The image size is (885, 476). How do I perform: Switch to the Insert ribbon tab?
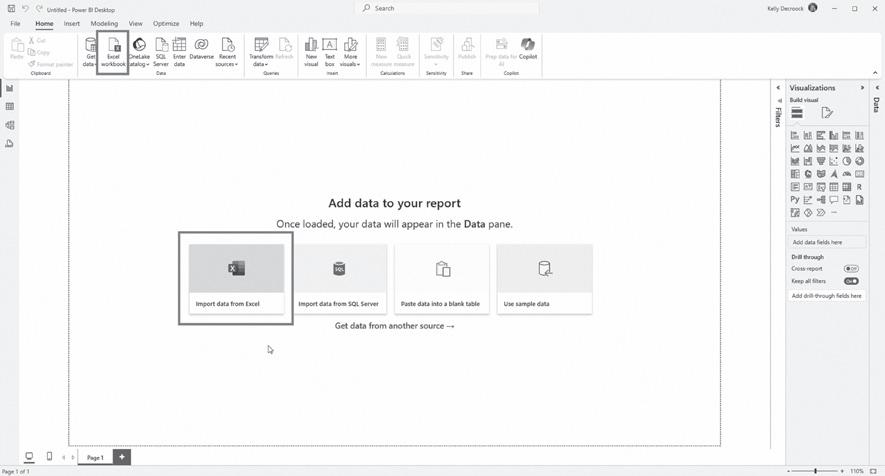(x=72, y=24)
